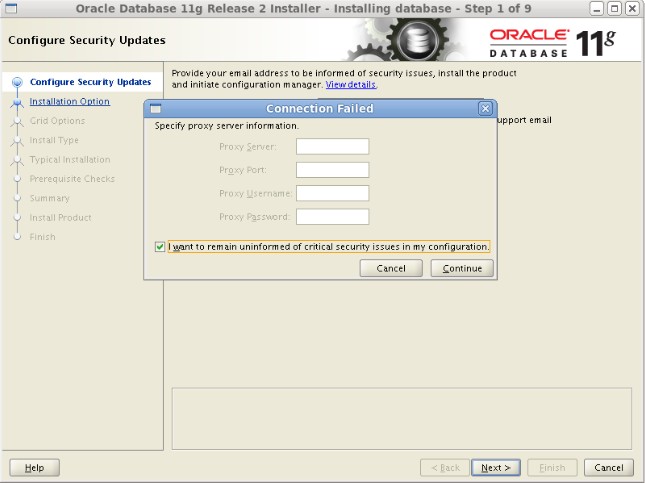Click the Finish step in sidebar
Image resolution: width=645 pixels, height=483 pixels.
pos(42,237)
